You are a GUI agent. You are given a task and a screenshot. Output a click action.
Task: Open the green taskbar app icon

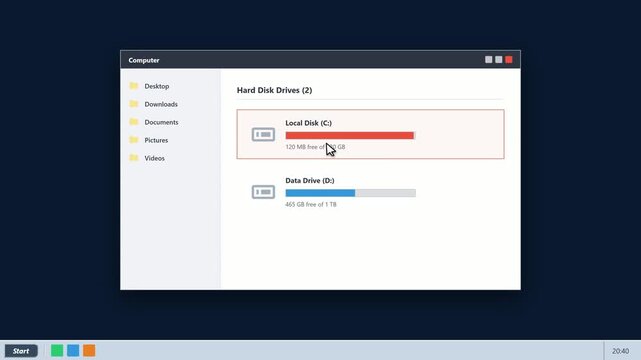57,351
